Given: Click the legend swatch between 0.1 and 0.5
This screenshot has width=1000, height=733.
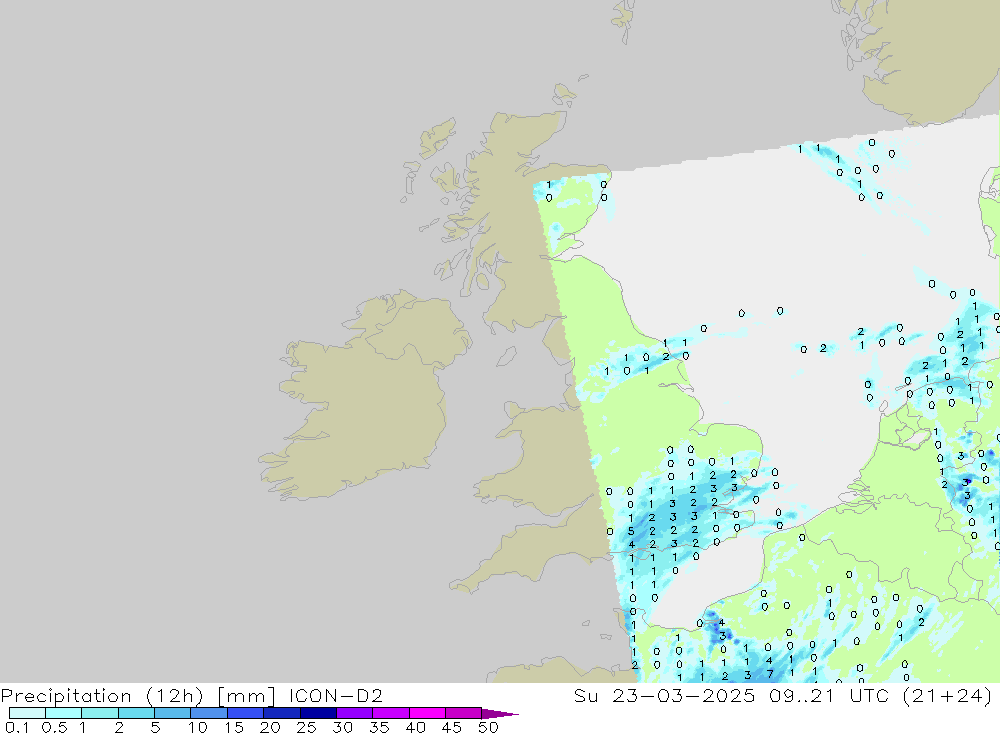Looking at the screenshot, I should tap(27, 713).
